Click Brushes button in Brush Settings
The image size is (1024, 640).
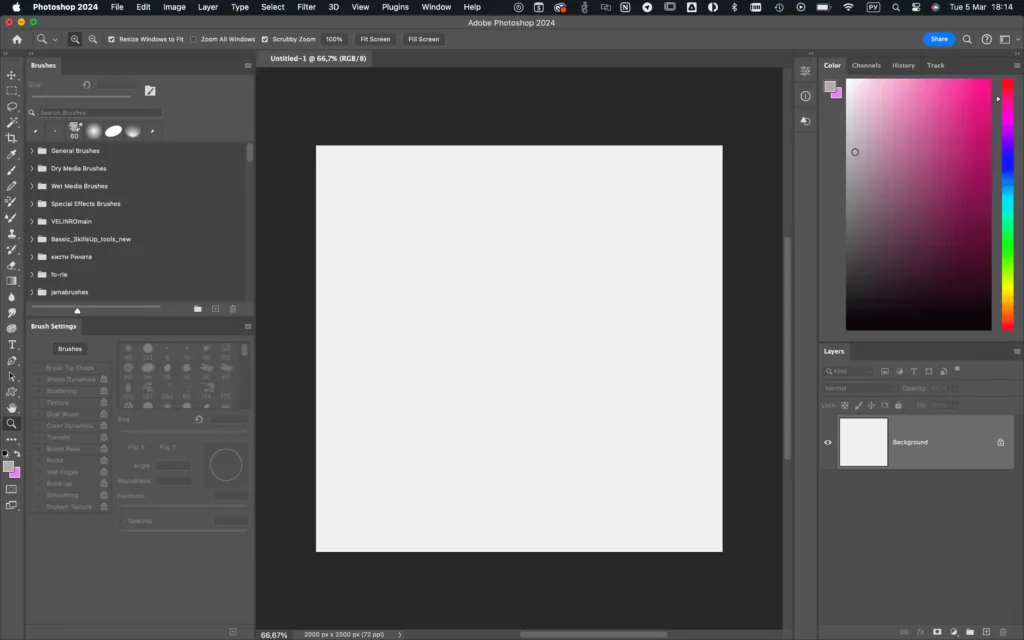pos(70,349)
